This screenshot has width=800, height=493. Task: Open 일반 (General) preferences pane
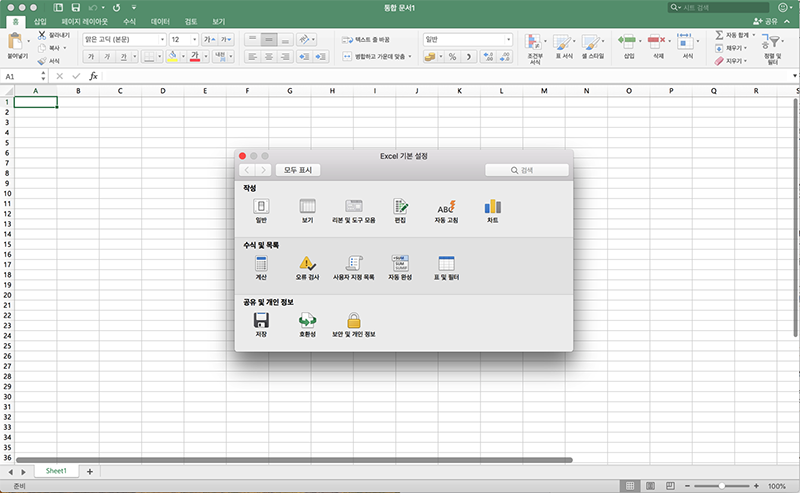[261, 211]
